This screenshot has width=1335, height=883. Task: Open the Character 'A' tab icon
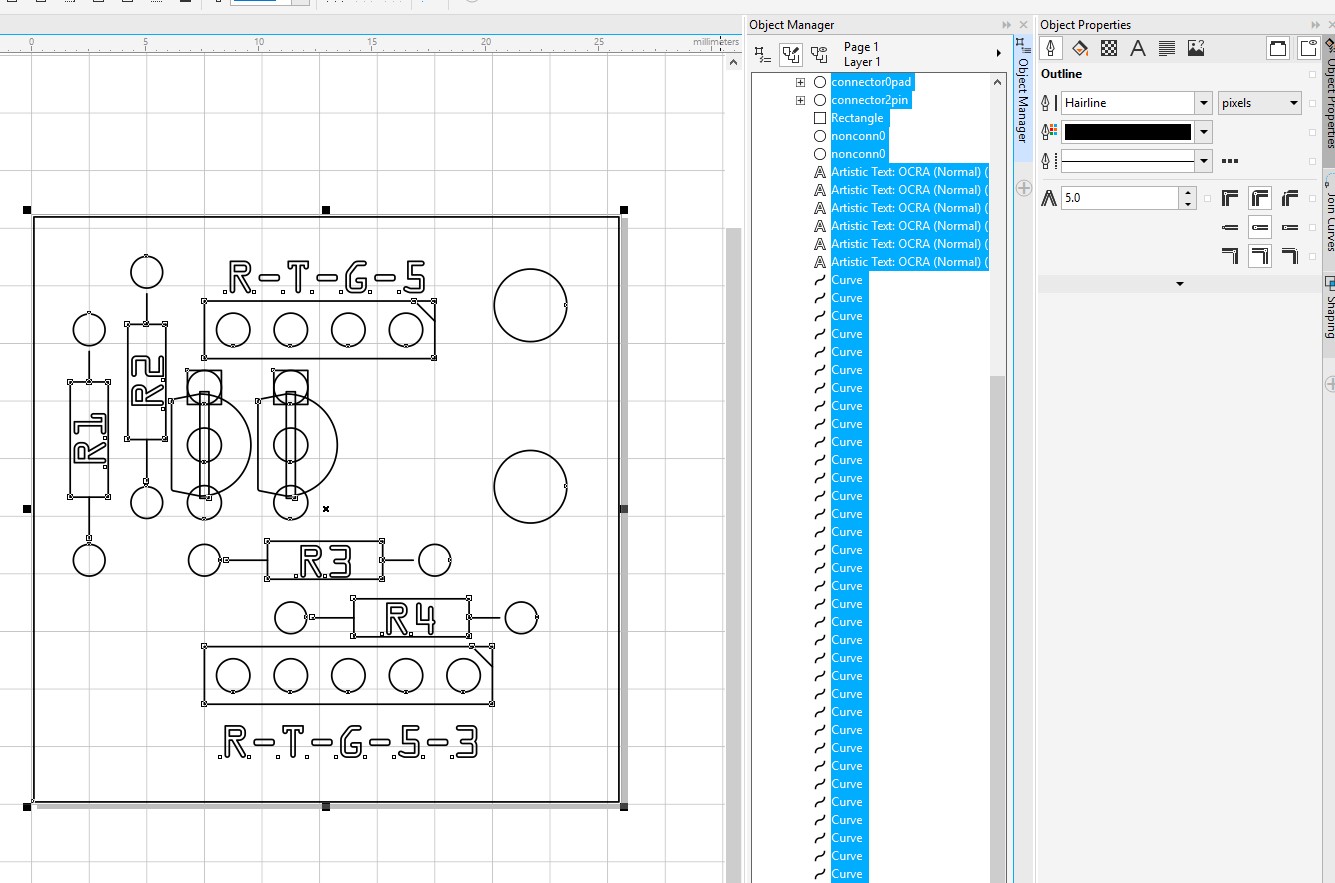pyautogui.click(x=1137, y=48)
